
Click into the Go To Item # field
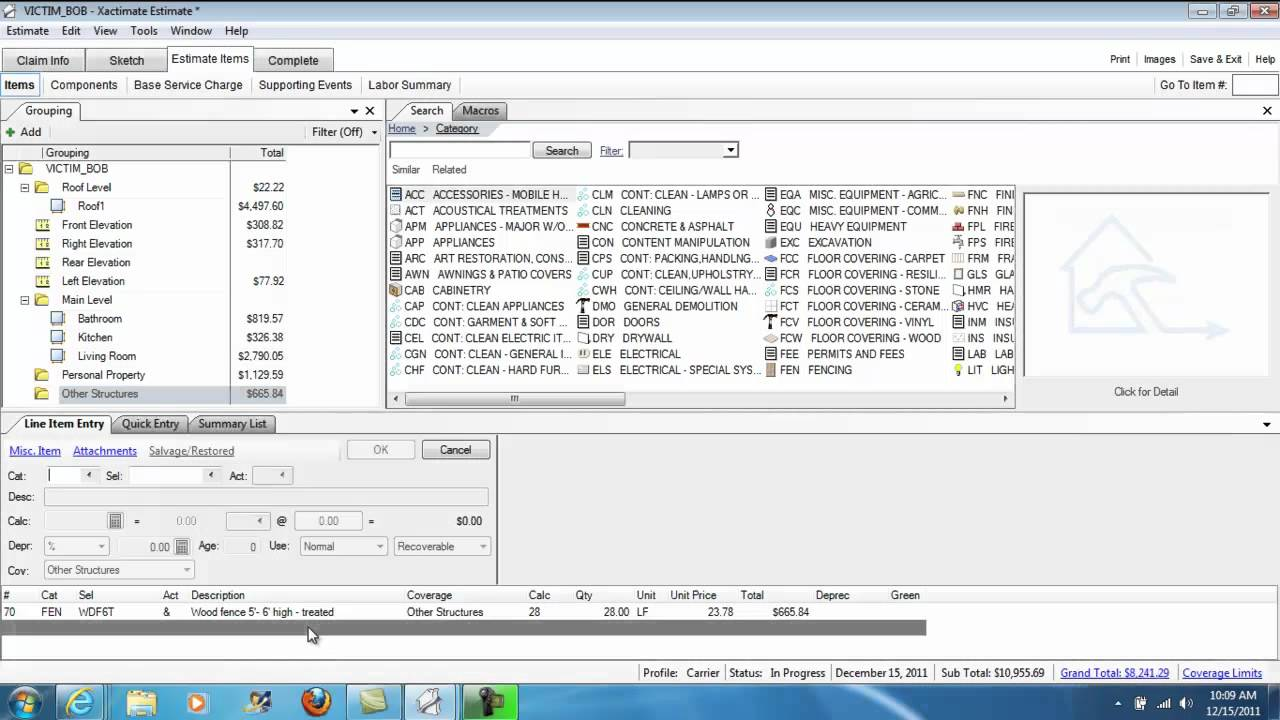click(1255, 85)
